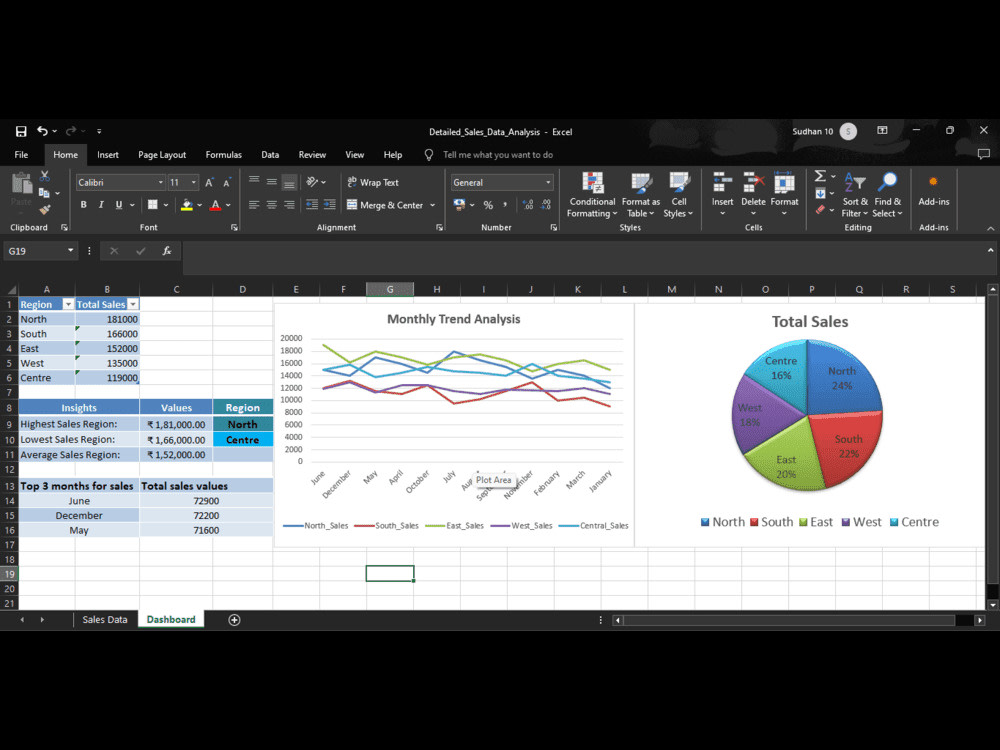Toggle Italic formatting
1000x750 pixels.
click(101, 205)
